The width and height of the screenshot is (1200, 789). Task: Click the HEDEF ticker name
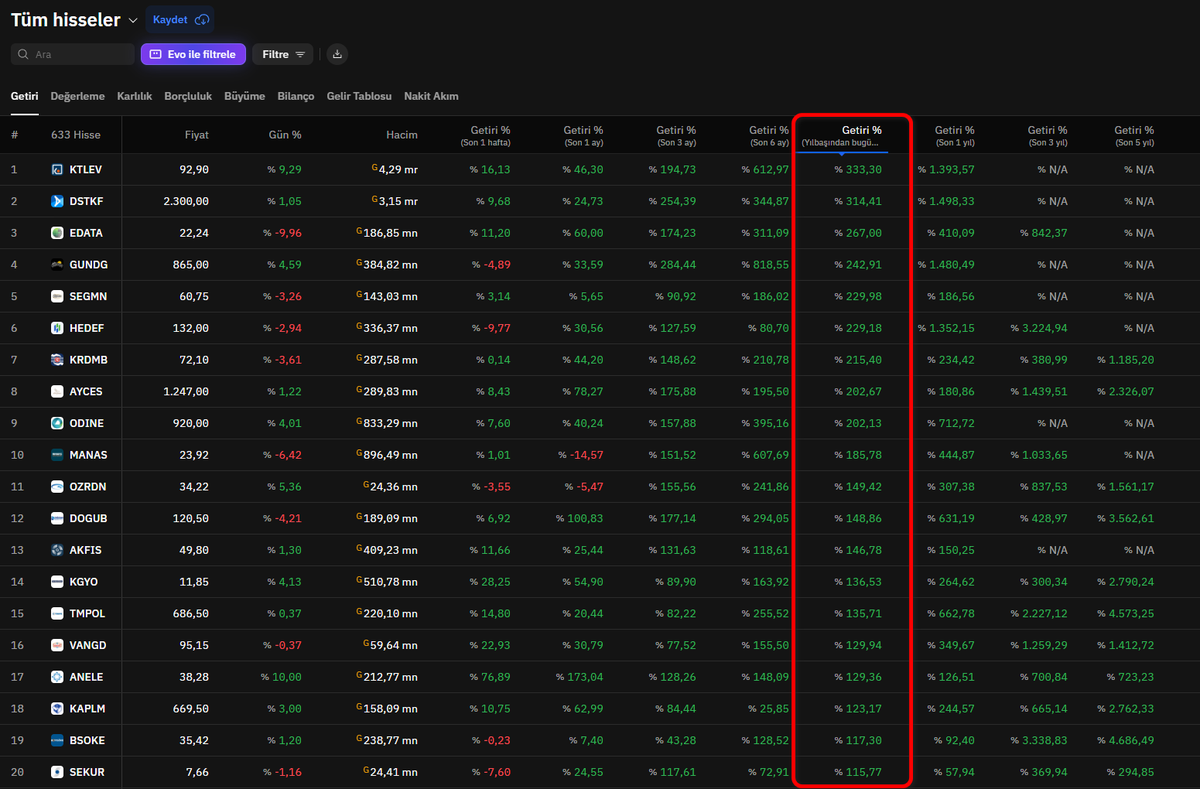[x=86, y=328]
